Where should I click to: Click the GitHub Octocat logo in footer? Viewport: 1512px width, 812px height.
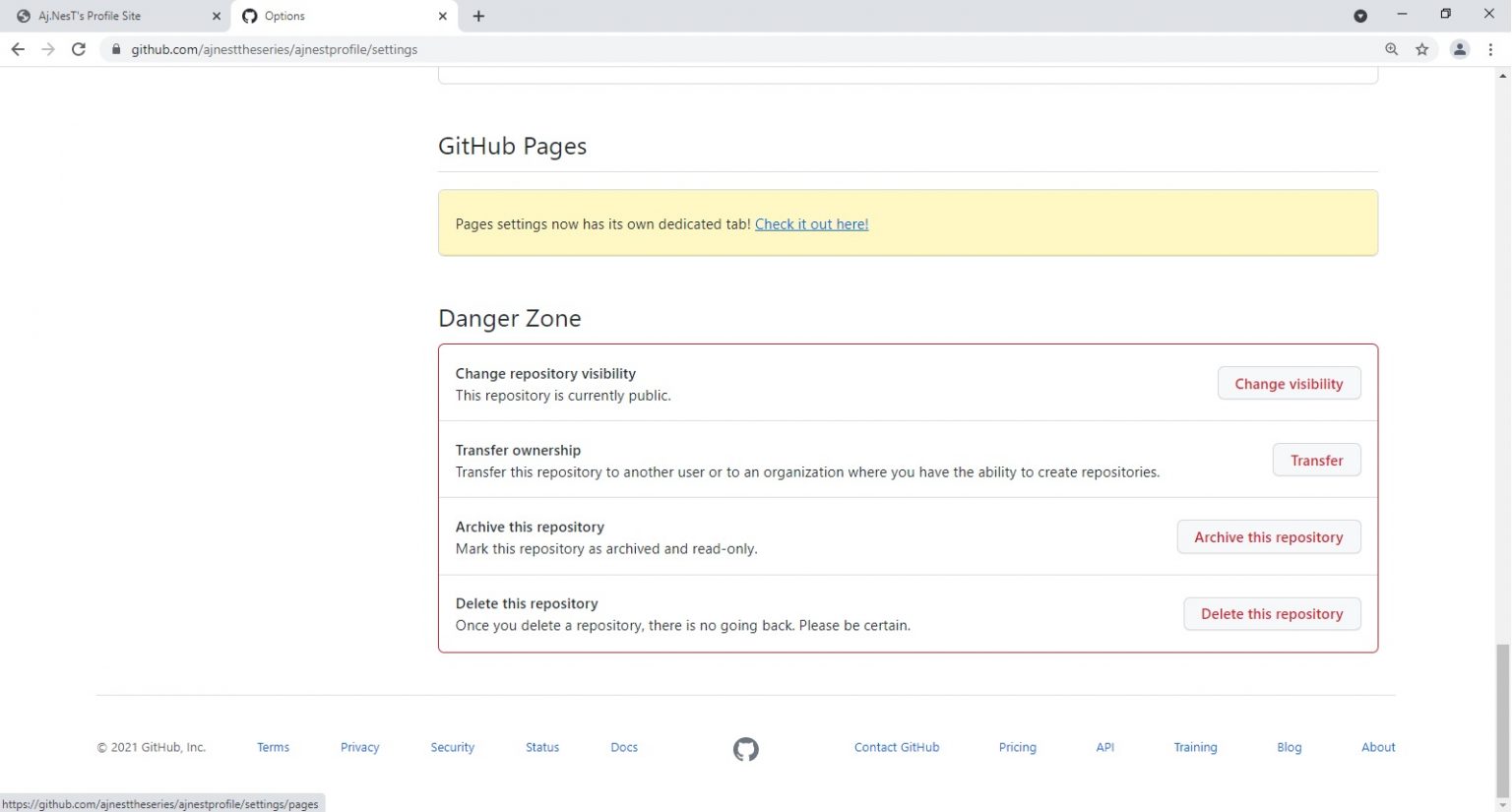(x=745, y=749)
